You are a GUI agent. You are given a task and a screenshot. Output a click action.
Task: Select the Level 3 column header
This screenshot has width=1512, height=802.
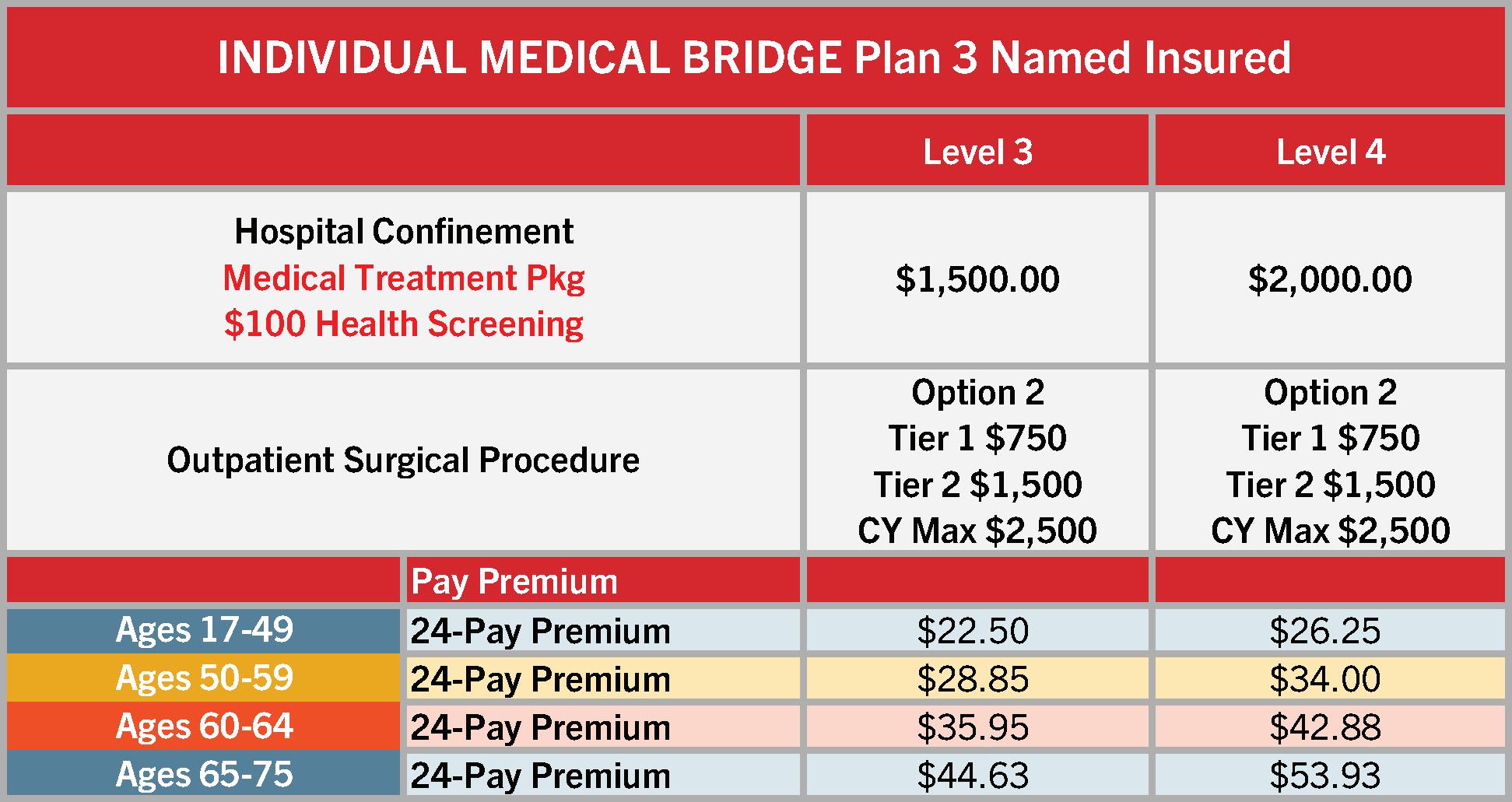977,151
